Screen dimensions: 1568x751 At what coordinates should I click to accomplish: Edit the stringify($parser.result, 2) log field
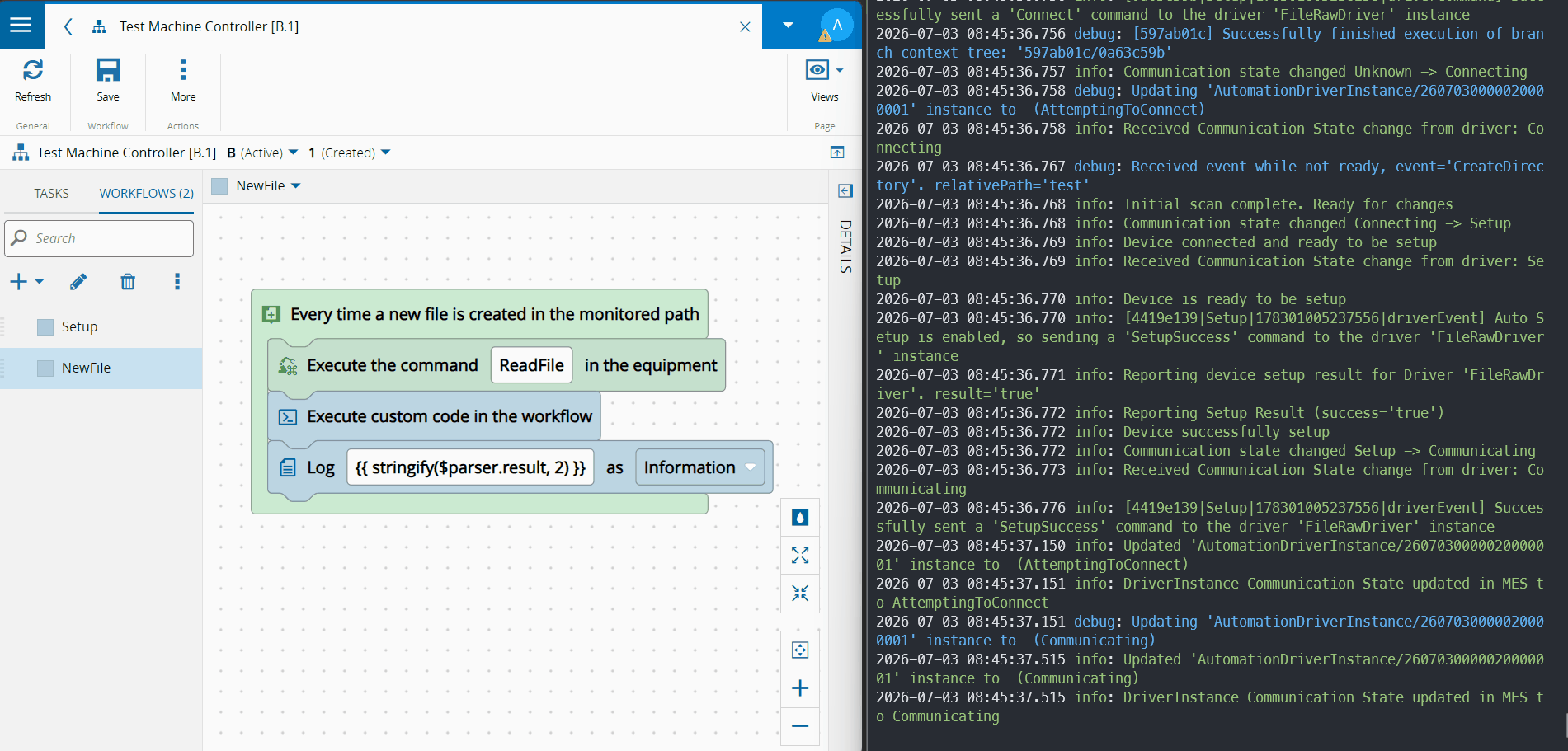coord(470,467)
